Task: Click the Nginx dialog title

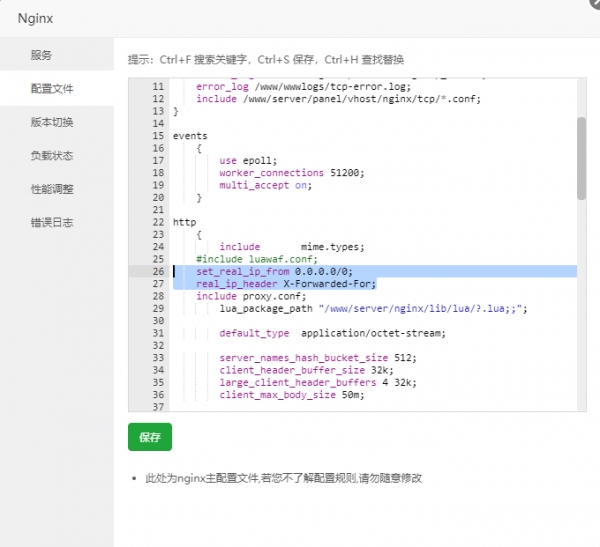Action: (x=35, y=18)
